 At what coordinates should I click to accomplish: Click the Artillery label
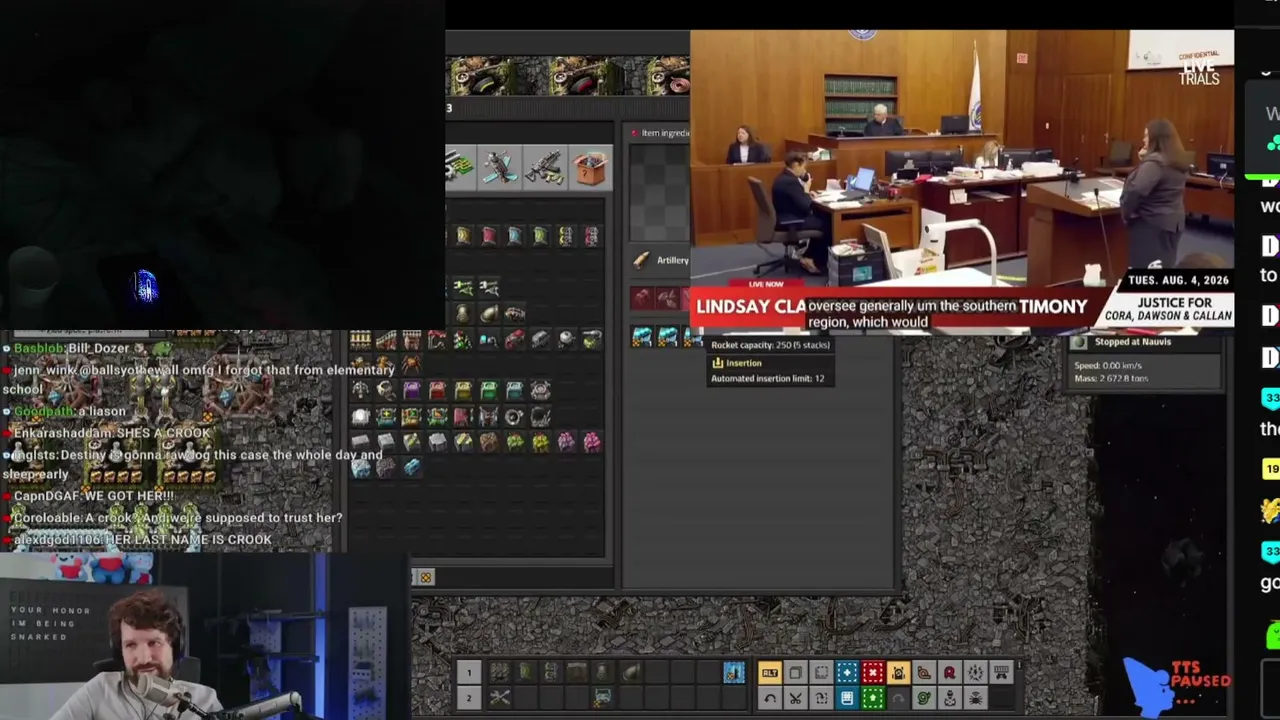click(673, 261)
